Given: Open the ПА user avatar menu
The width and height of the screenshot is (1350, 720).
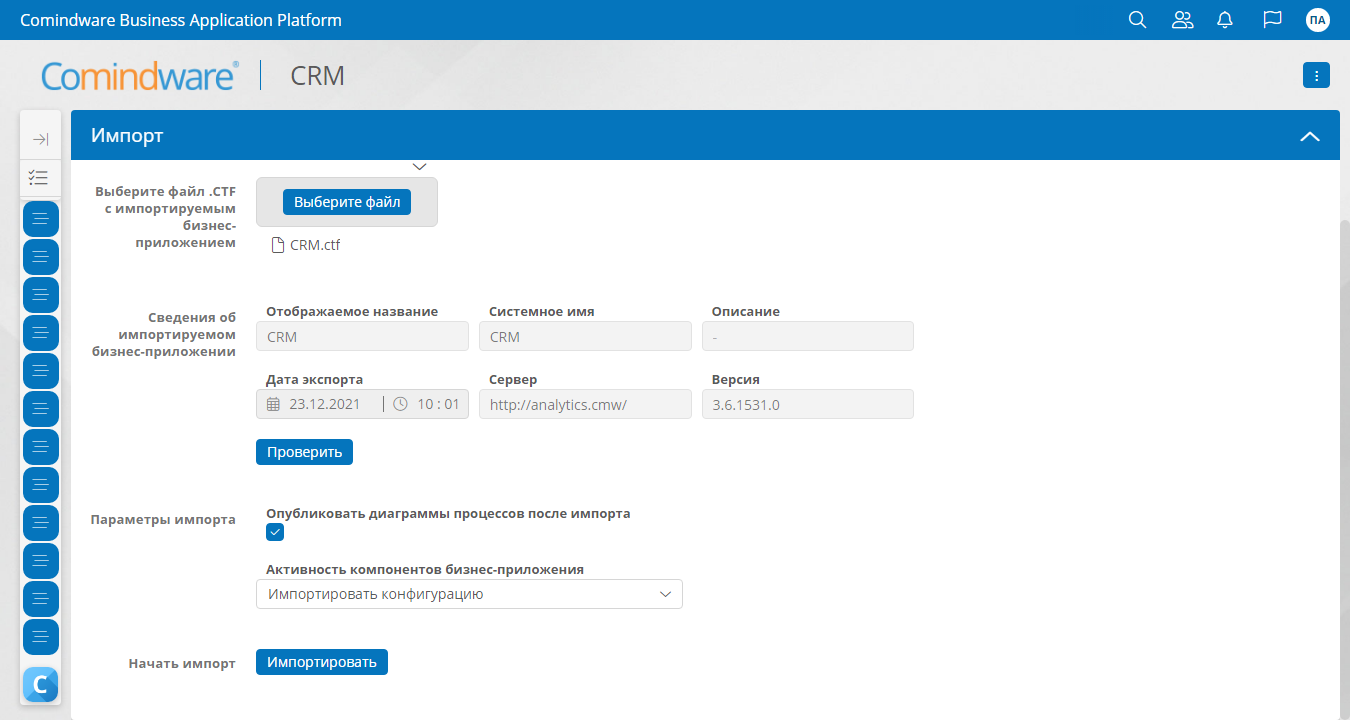Looking at the screenshot, I should point(1318,20).
